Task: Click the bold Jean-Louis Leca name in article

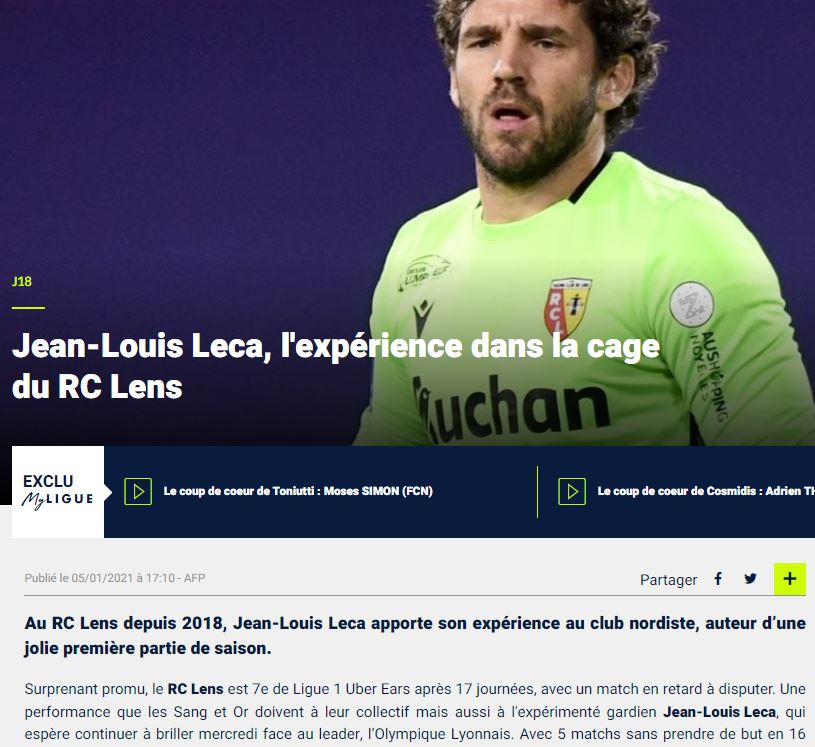Action: point(719,712)
